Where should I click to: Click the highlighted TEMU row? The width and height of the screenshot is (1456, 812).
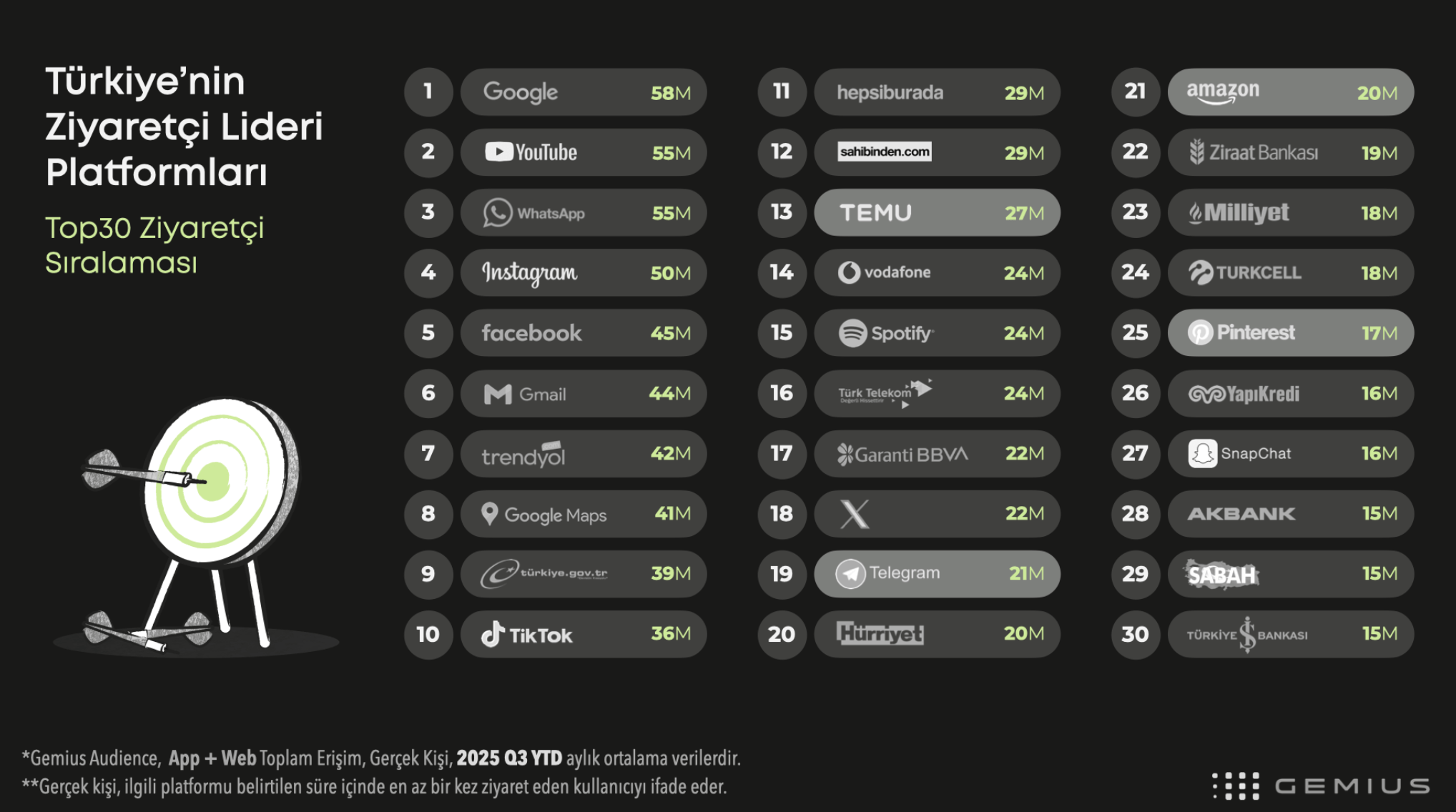tap(937, 213)
